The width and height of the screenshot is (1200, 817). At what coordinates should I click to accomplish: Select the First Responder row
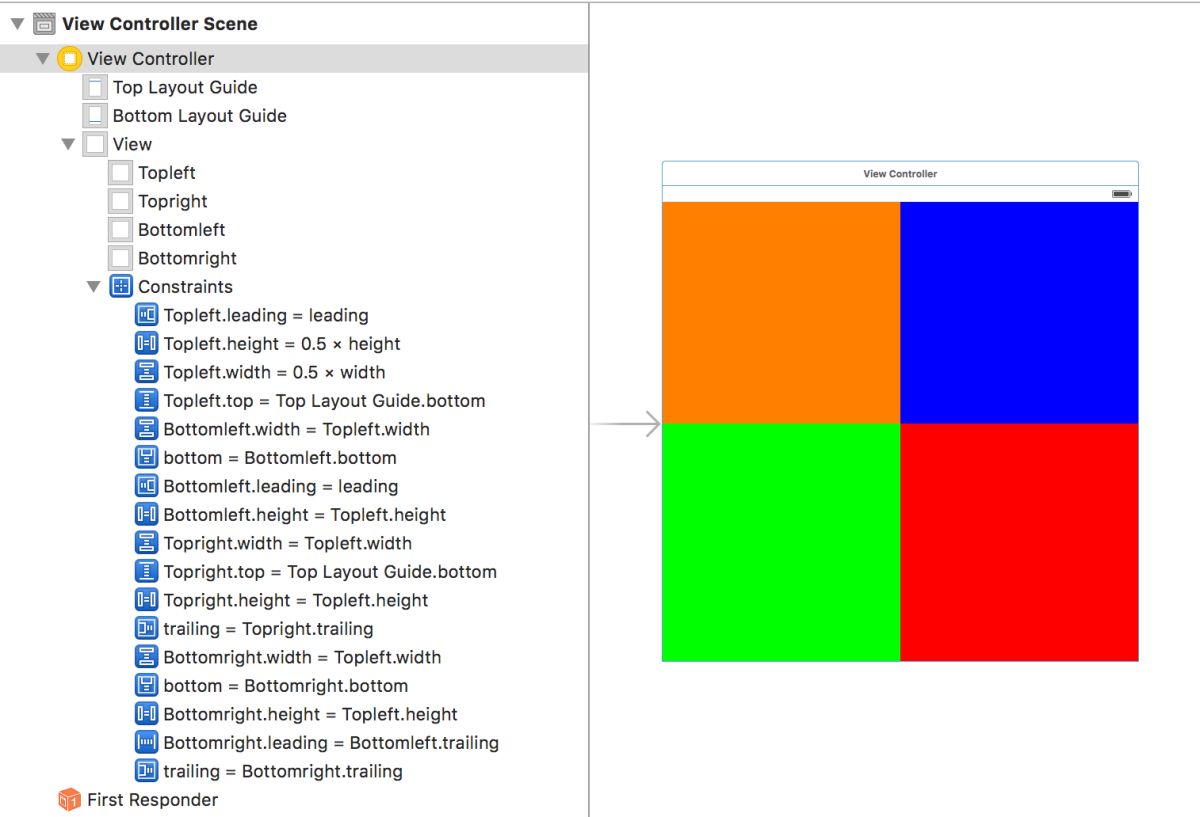[294, 800]
